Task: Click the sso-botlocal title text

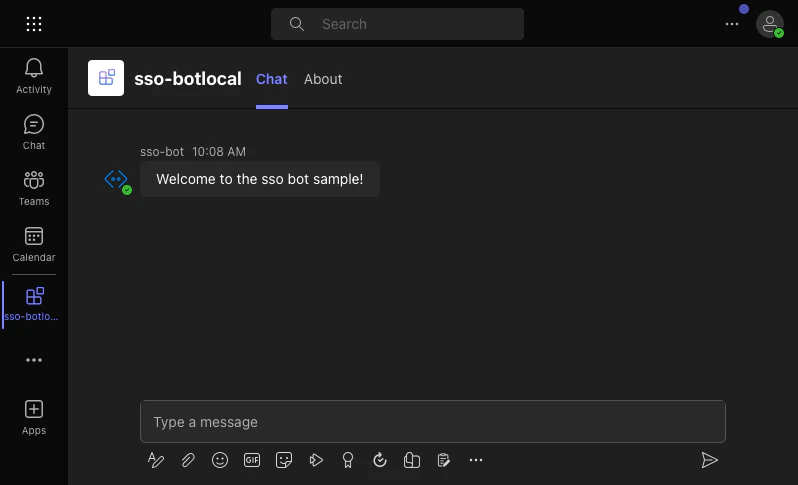Action: tap(188, 79)
